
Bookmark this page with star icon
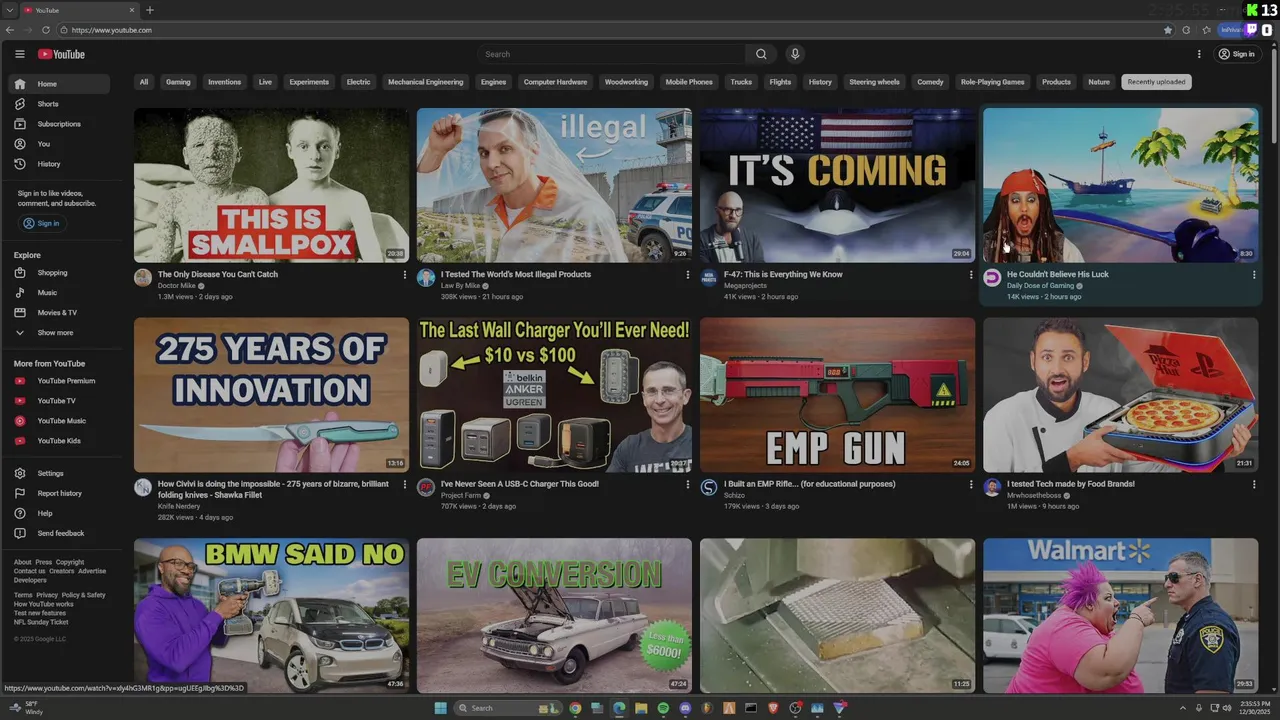[x=1168, y=30]
